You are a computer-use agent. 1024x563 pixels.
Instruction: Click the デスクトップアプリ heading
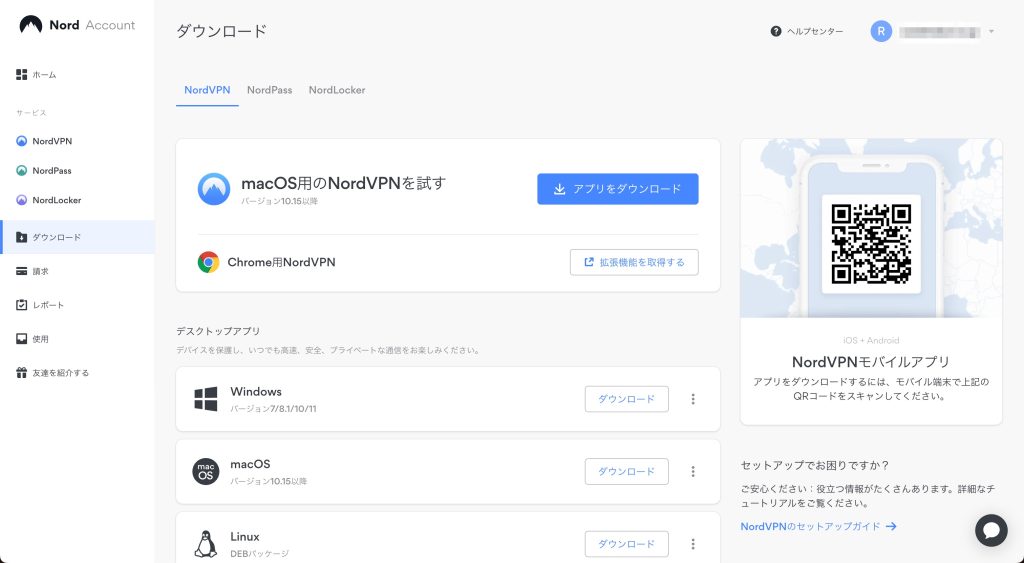[218, 331]
